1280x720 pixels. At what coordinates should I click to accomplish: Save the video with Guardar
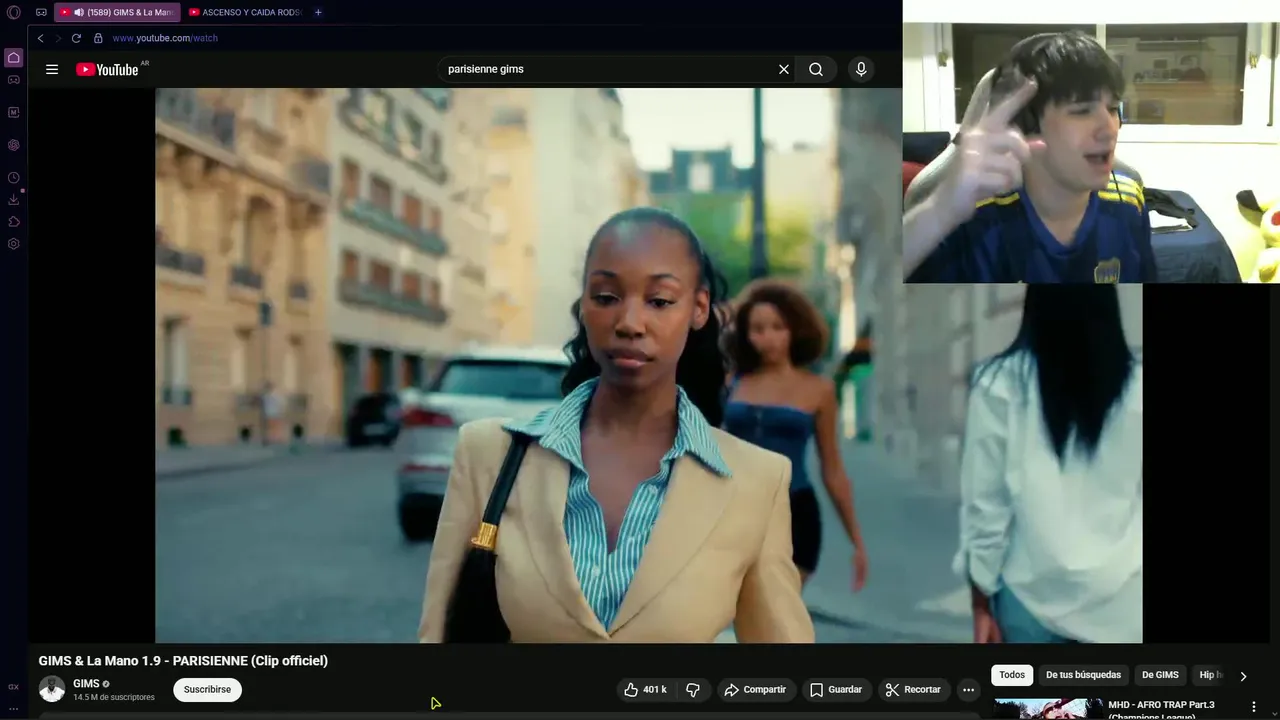836,689
